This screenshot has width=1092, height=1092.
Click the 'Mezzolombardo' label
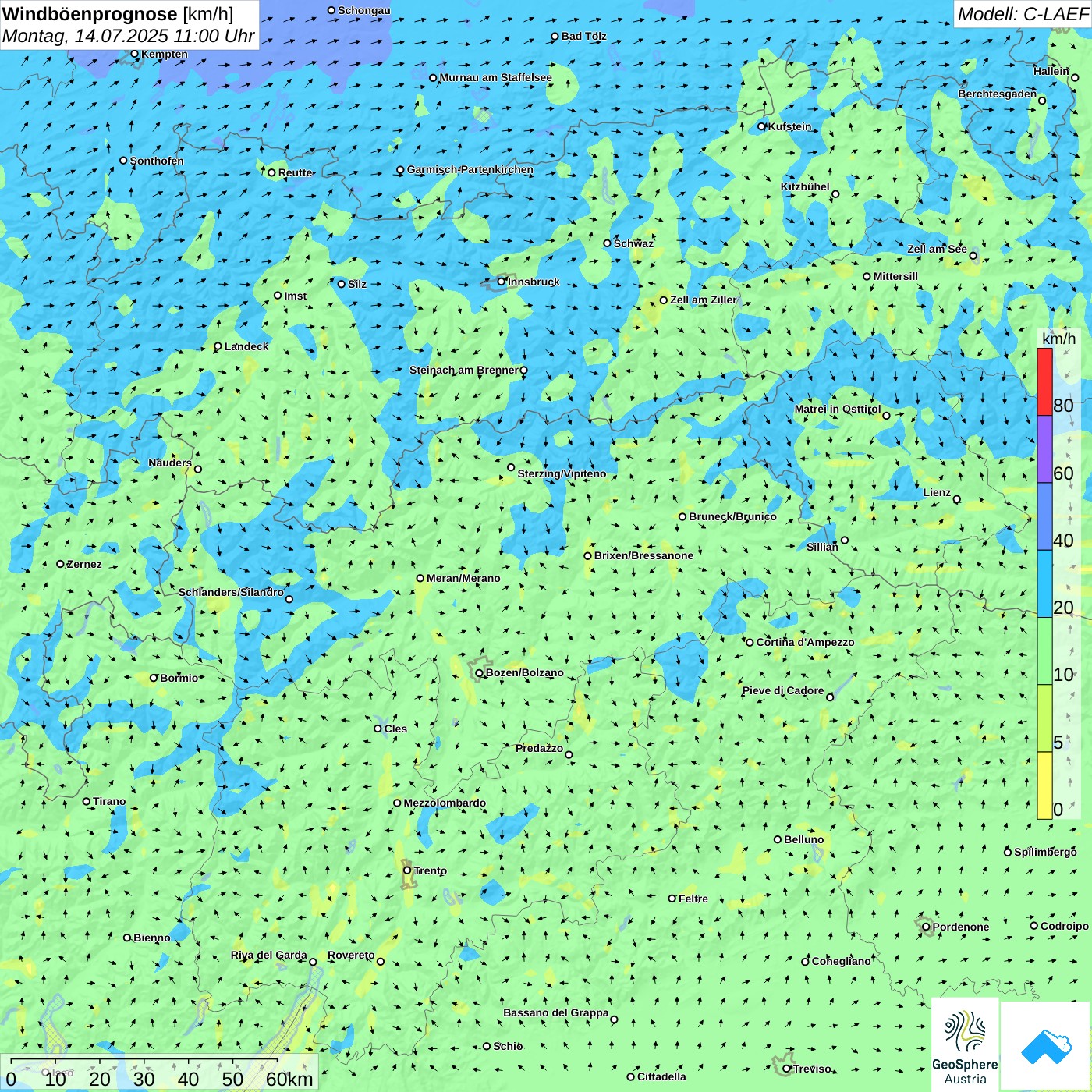click(445, 803)
